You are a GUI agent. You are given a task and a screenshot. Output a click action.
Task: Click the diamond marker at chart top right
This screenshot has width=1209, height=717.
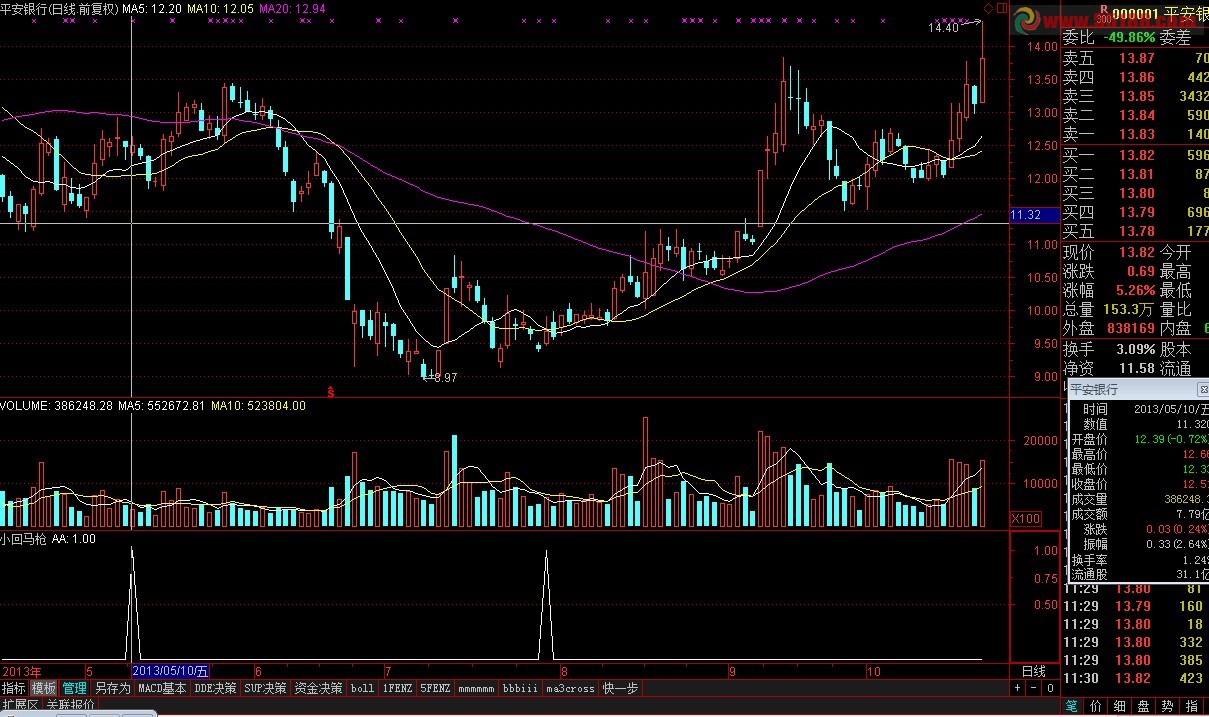click(x=987, y=8)
